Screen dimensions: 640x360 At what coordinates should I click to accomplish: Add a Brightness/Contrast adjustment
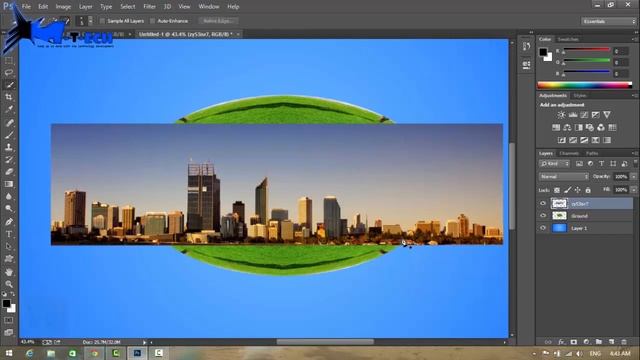point(562,115)
